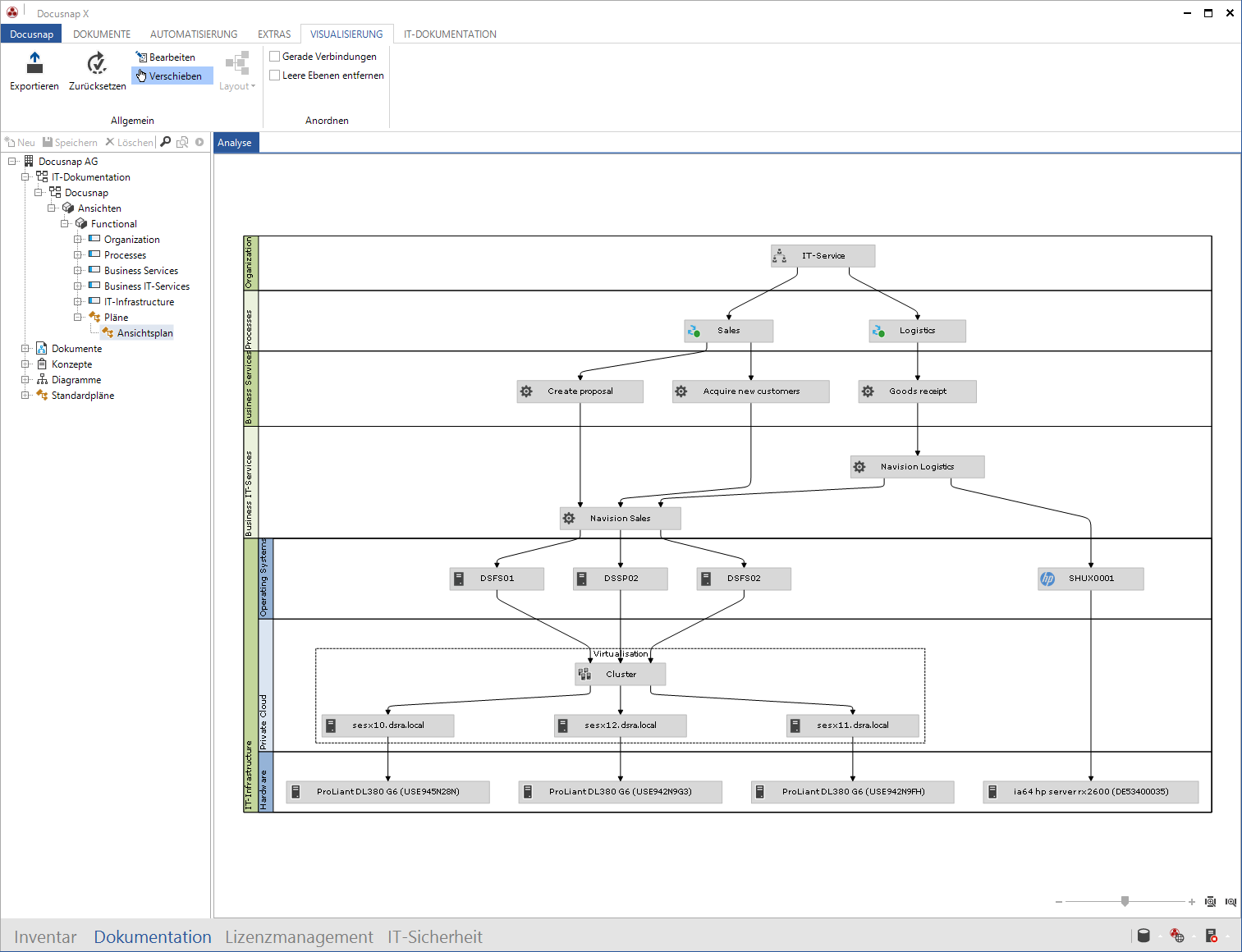Image resolution: width=1242 pixels, height=952 pixels.
Task: Click the DSFS01 server icon
Action: click(459, 579)
